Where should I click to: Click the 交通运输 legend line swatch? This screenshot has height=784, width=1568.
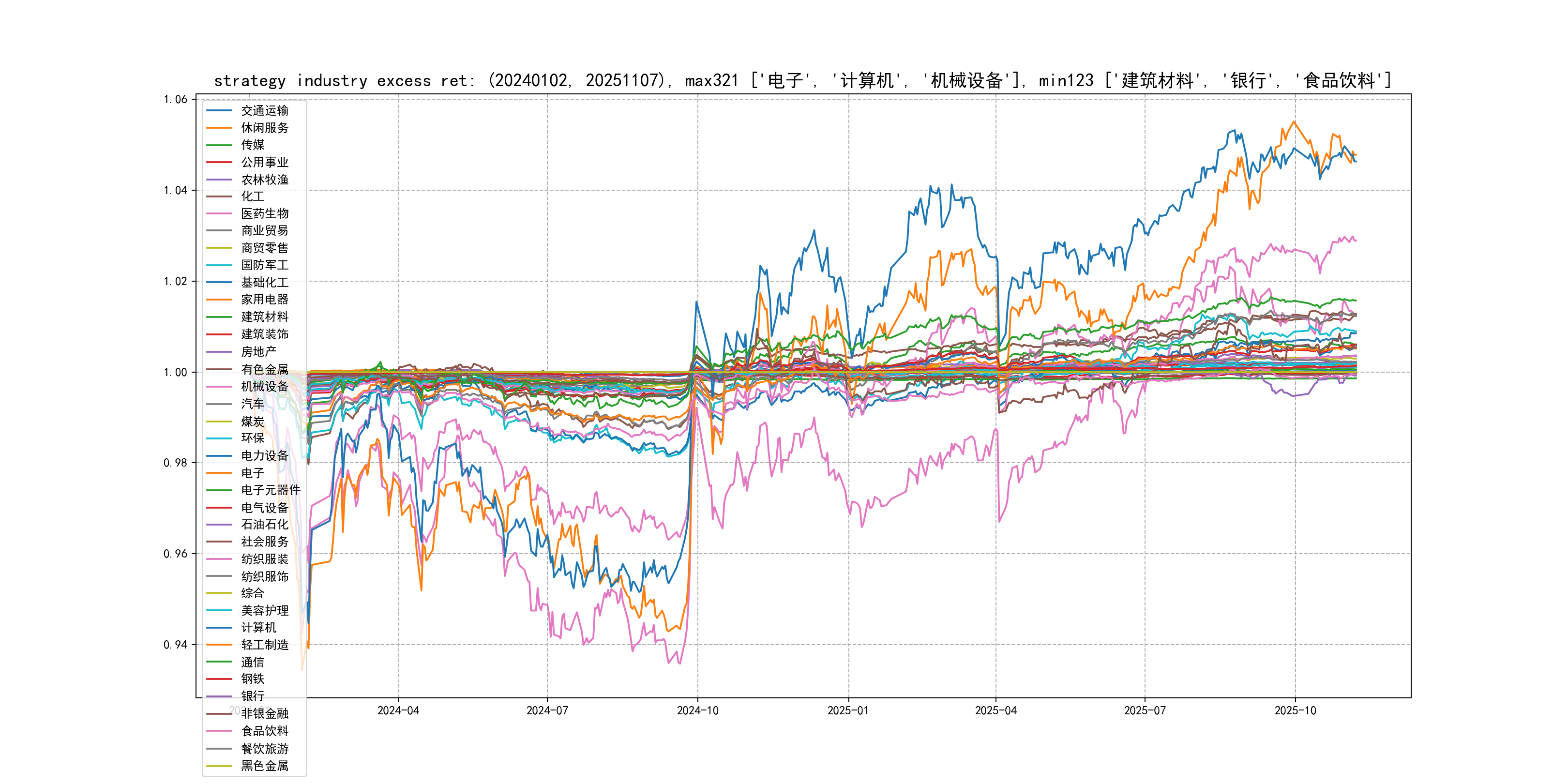(x=219, y=111)
